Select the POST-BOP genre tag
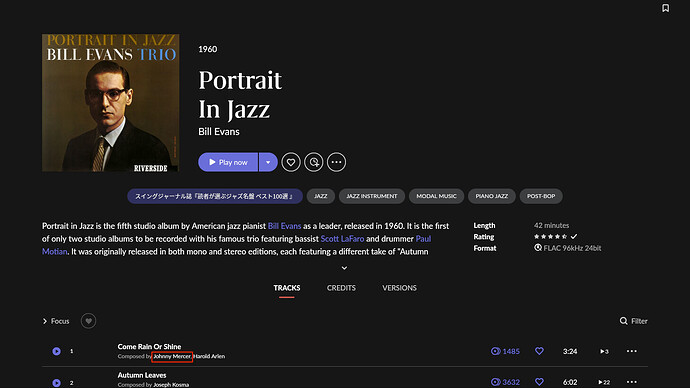 541,196
